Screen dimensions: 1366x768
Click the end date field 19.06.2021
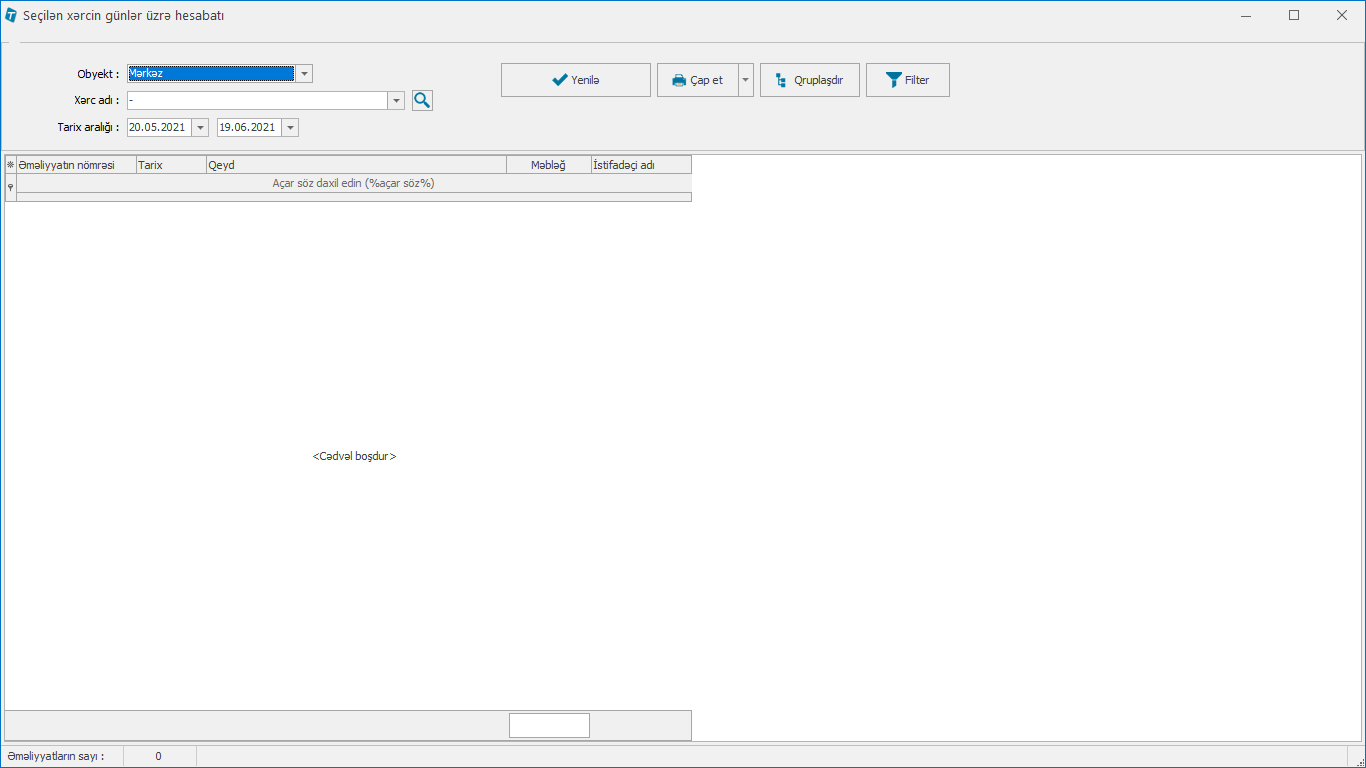coord(248,128)
